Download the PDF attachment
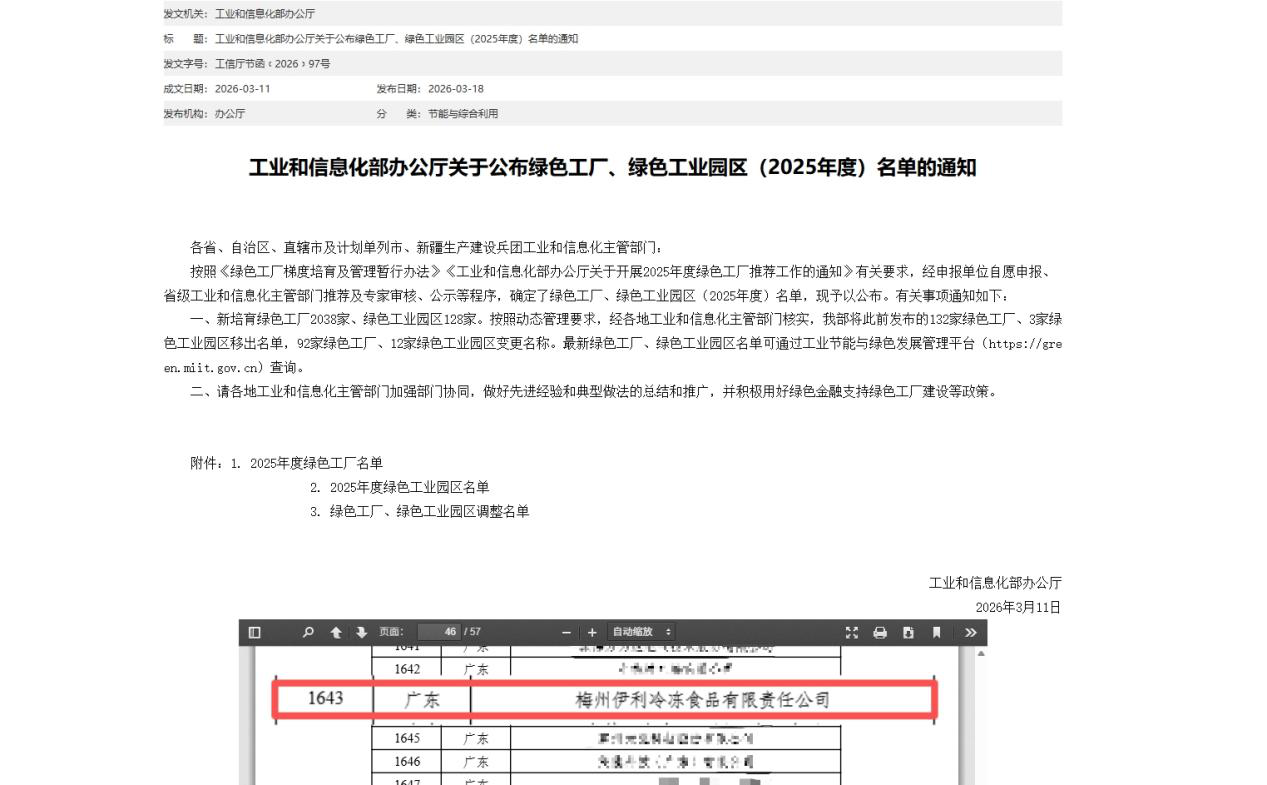The height and width of the screenshot is (785, 1267). [x=908, y=632]
